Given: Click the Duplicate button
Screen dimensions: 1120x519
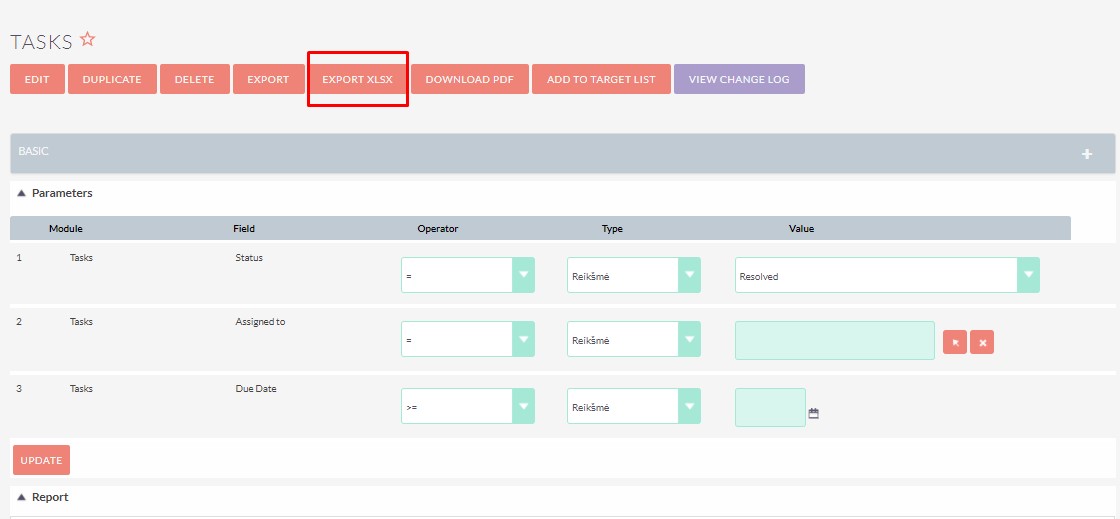Looking at the screenshot, I should click(x=112, y=79).
